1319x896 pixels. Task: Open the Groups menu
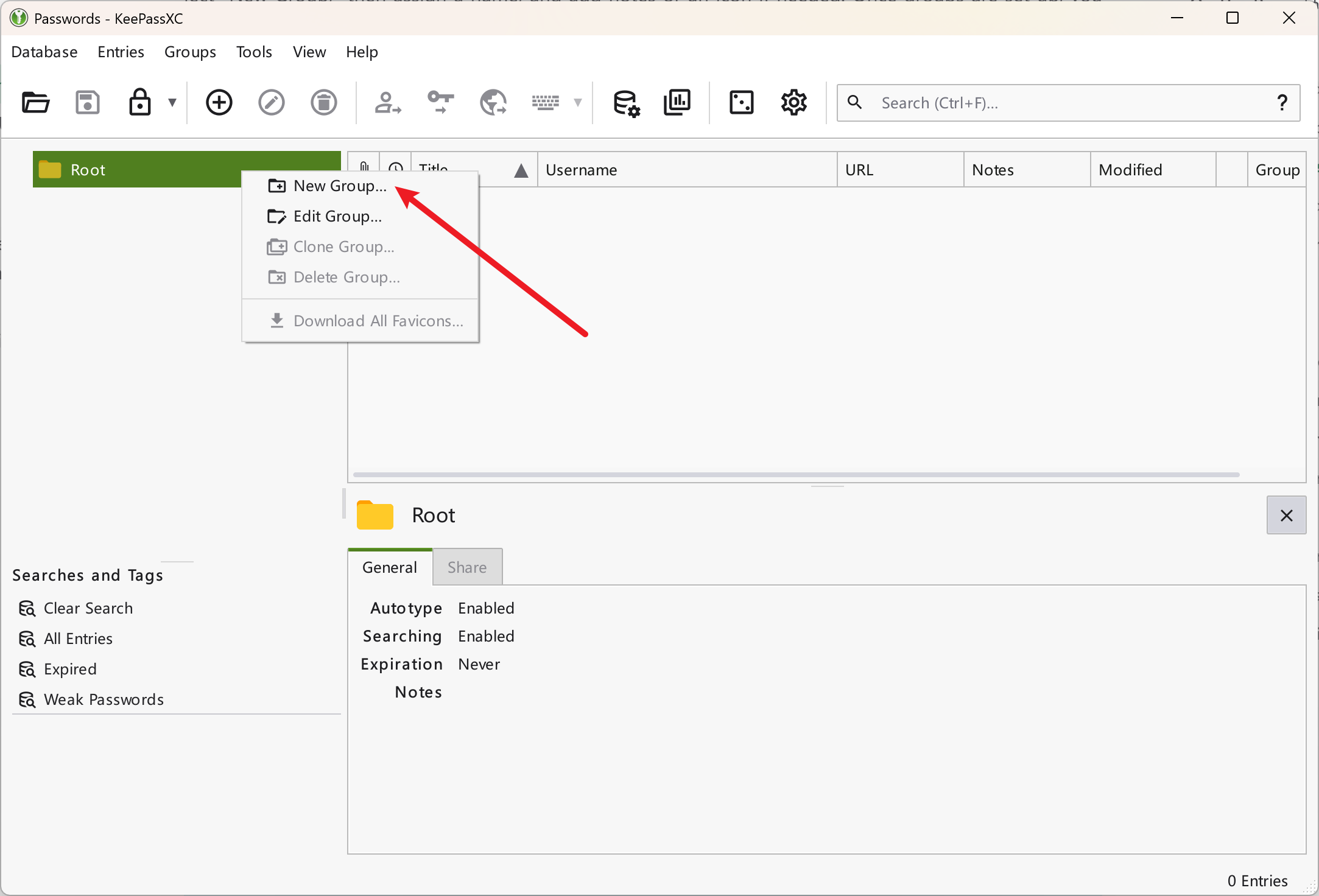click(x=190, y=52)
